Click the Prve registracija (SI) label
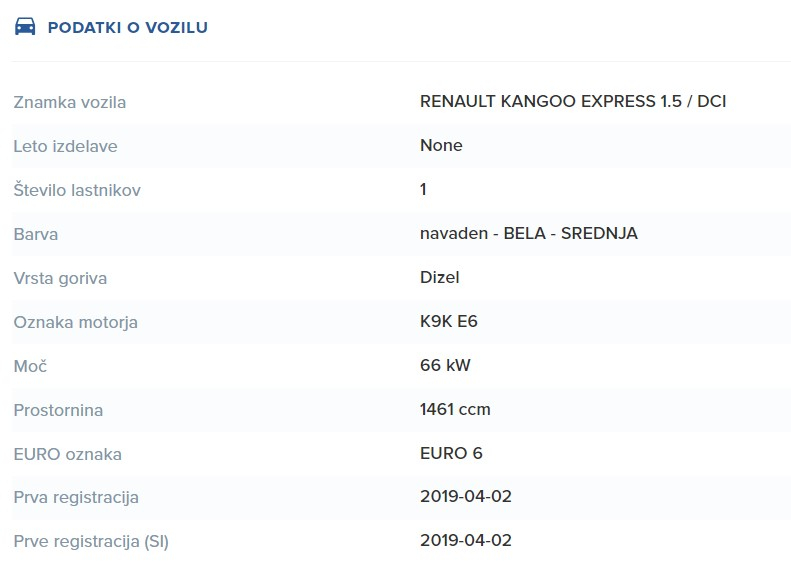The width and height of the screenshot is (791, 566). coord(91,541)
